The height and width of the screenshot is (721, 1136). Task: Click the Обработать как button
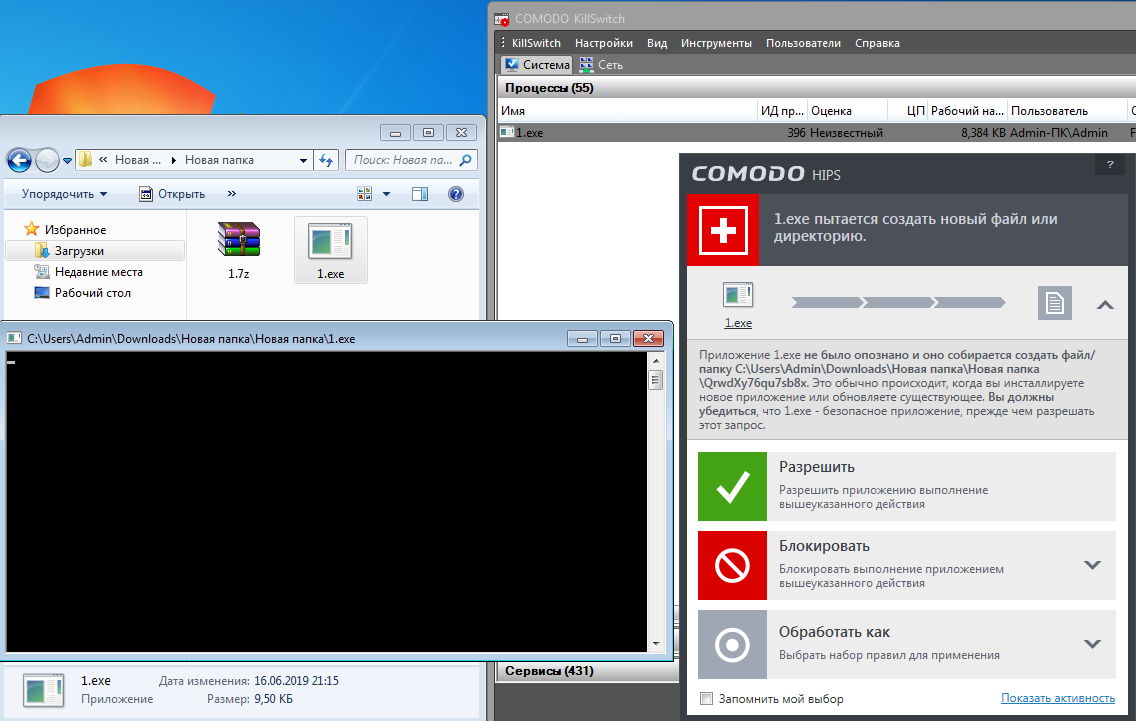(x=906, y=644)
